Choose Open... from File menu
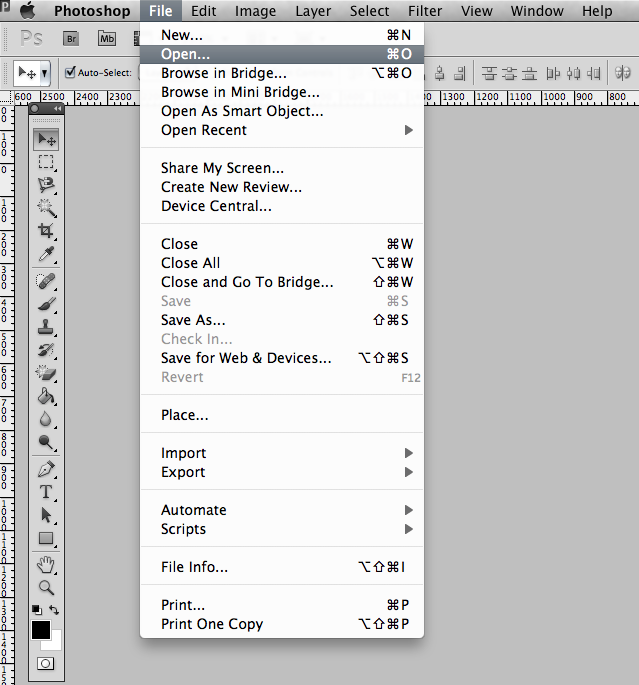 [282, 54]
